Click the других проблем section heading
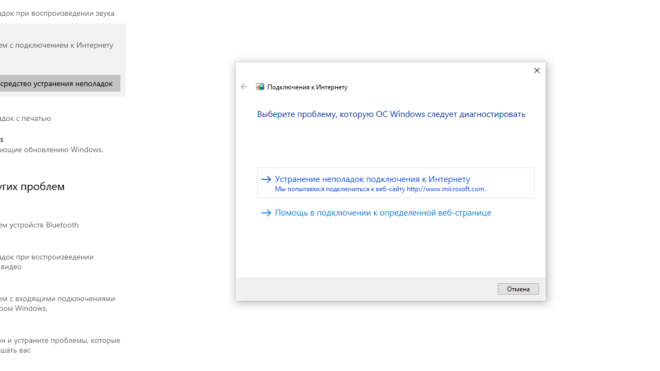Viewport: 660px width, 371px height. coord(32,187)
